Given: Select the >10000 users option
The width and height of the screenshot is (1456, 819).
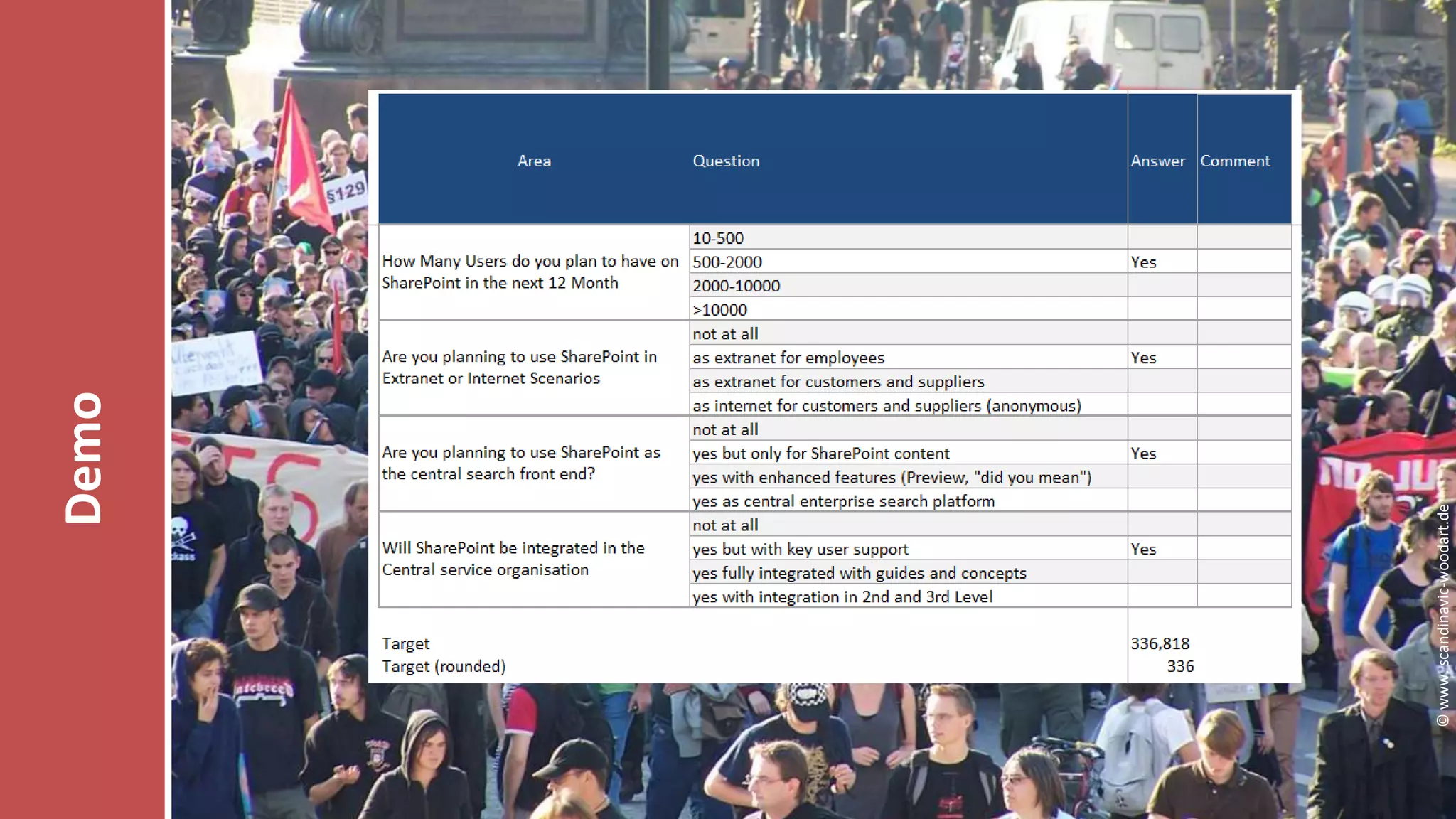Looking at the screenshot, I should coord(719,310).
